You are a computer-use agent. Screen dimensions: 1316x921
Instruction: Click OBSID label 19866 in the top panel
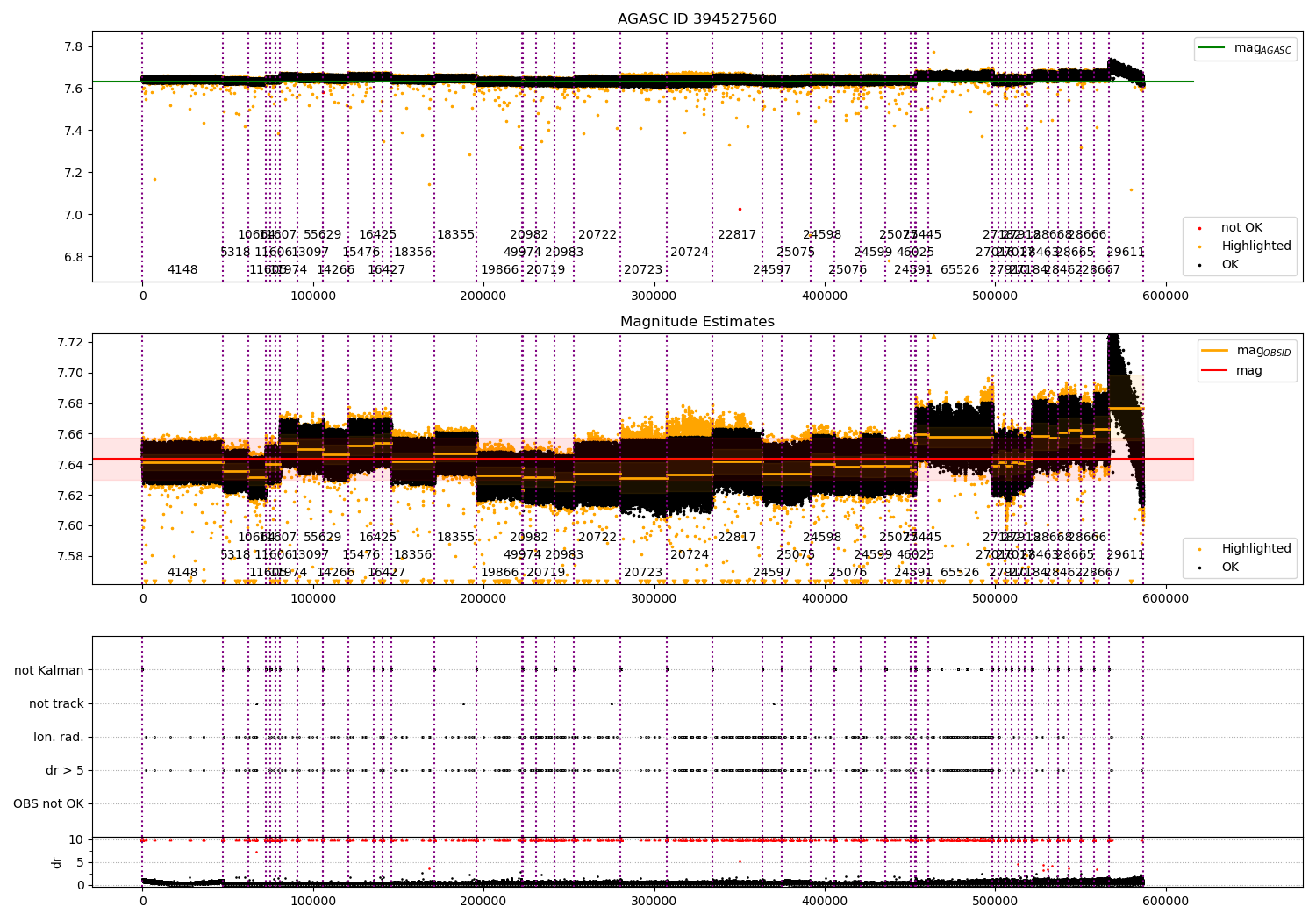click(500, 269)
